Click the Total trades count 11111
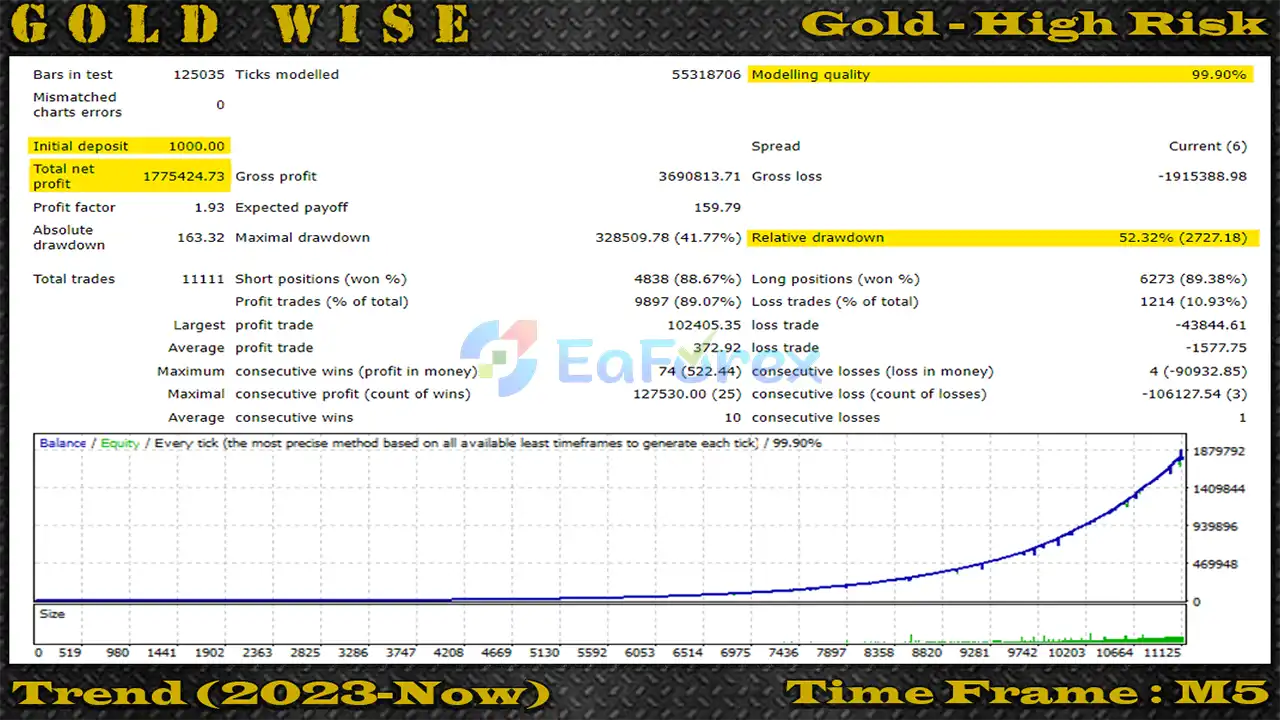 click(x=202, y=279)
